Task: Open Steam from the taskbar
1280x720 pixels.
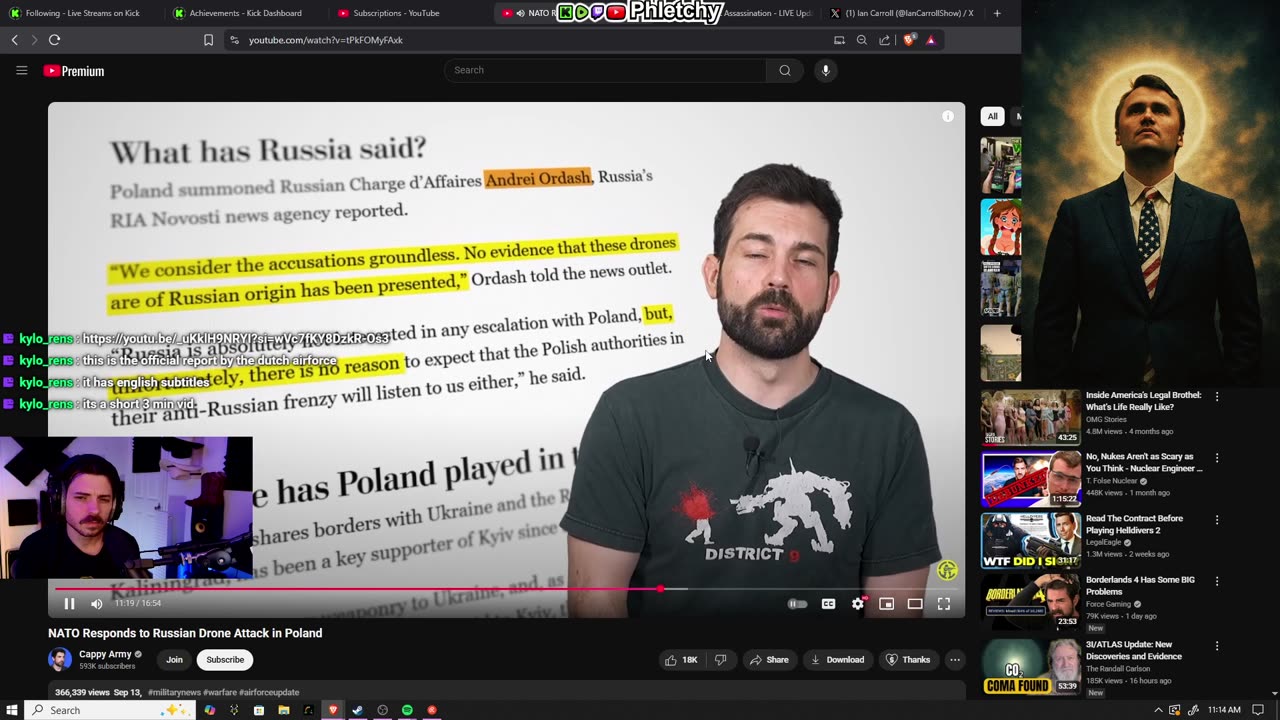Action: pos(357,710)
